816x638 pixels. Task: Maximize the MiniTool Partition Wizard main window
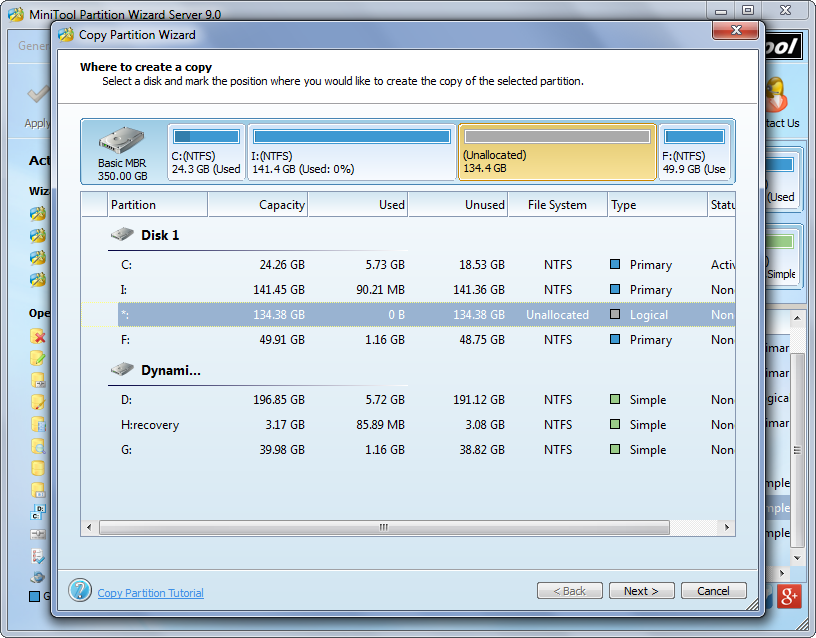pyautogui.click(x=748, y=10)
